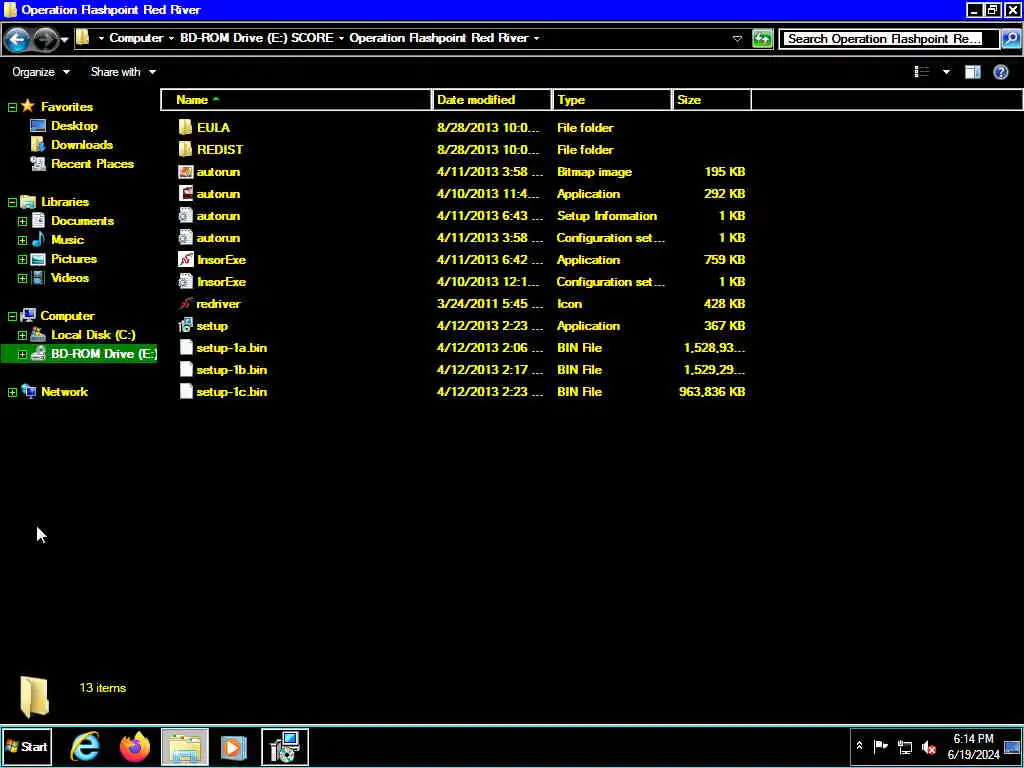
Task: Select the REDIST folder icon
Action: [x=185, y=150]
